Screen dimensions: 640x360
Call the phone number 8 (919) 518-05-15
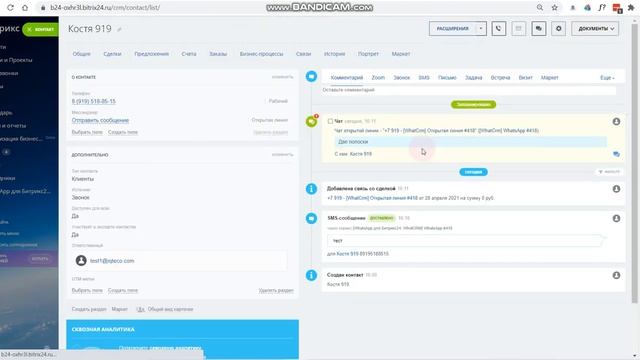coord(93,101)
